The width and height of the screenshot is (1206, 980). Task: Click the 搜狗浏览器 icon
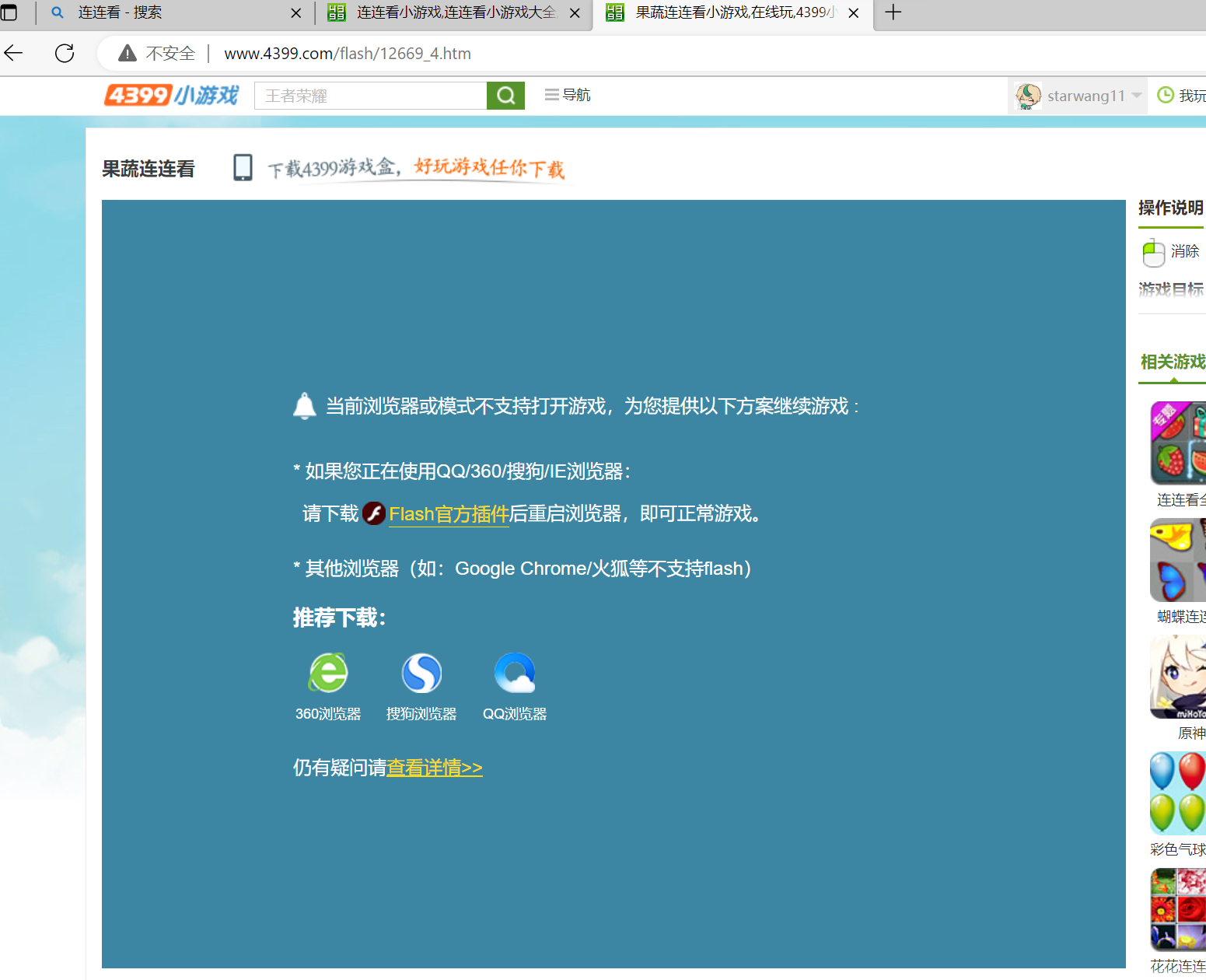(x=421, y=672)
